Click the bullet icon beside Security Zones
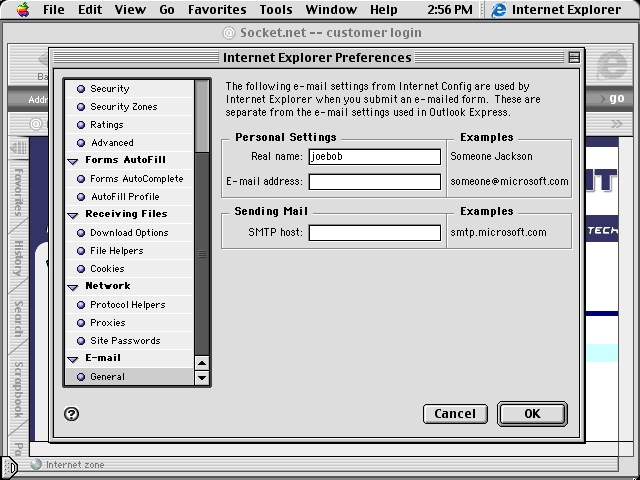Screen dimensions: 640x480 [81, 107]
